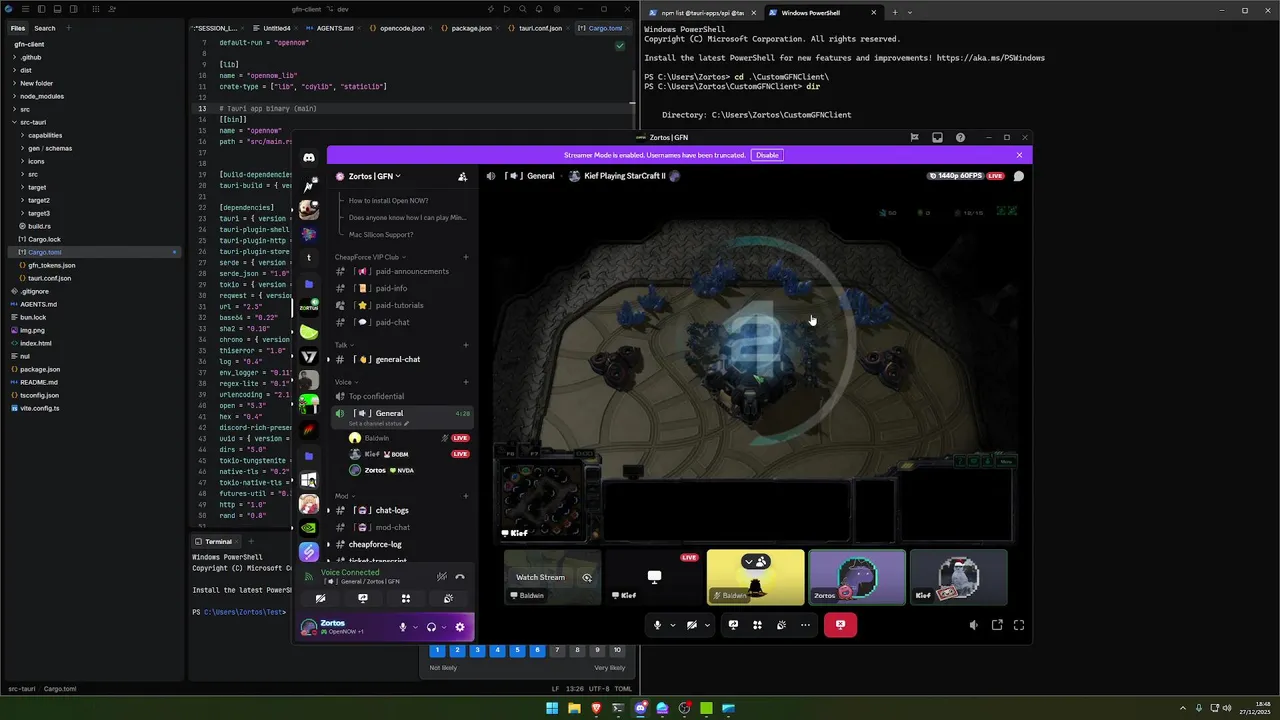Viewport: 1280px width, 720px height.
Task: Select rating 10 on likelihood scale
Action: pyautogui.click(x=617, y=650)
